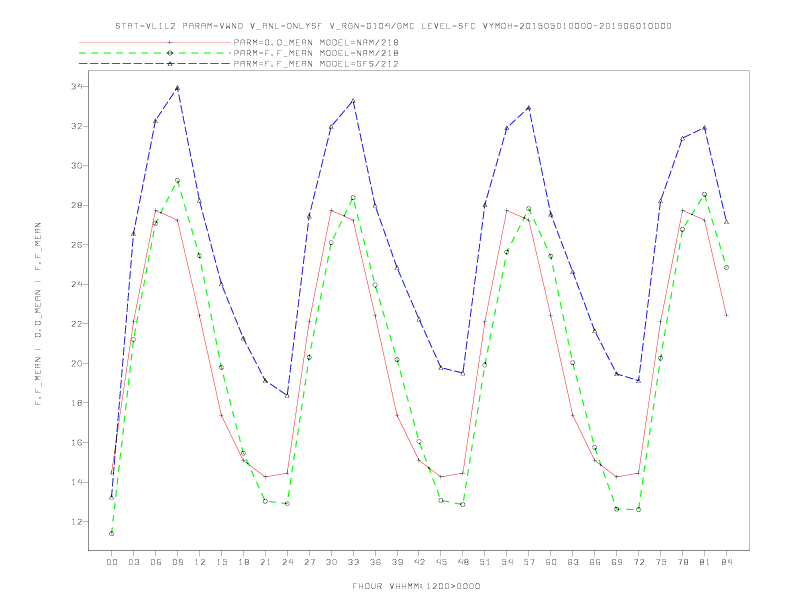Click y-axis tick label 24
The width and height of the screenshot is (792, 612).
(77, 284)
